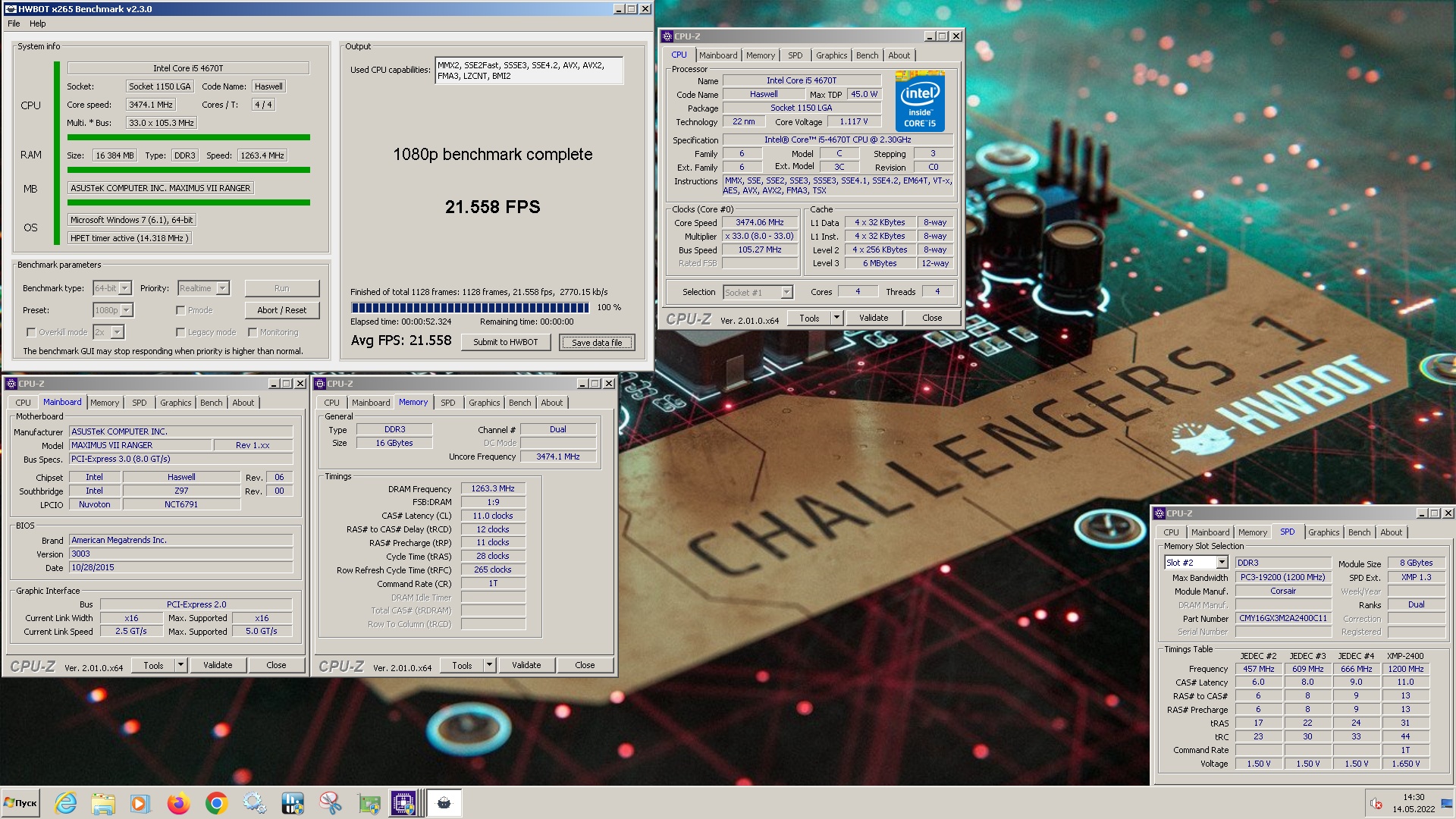Click Submit to HWBOT button
Screen dimensions: 1456x819
[x=506, y=342]
